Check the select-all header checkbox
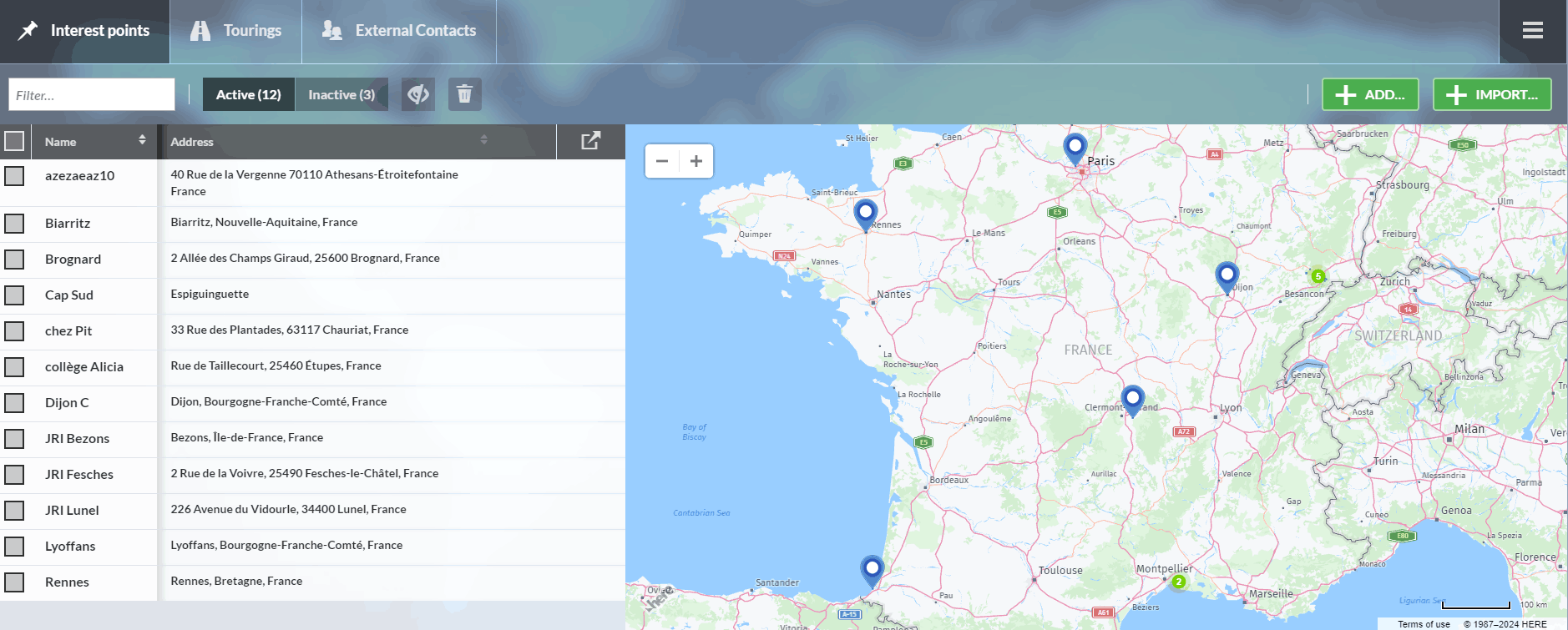 point(14,141)
